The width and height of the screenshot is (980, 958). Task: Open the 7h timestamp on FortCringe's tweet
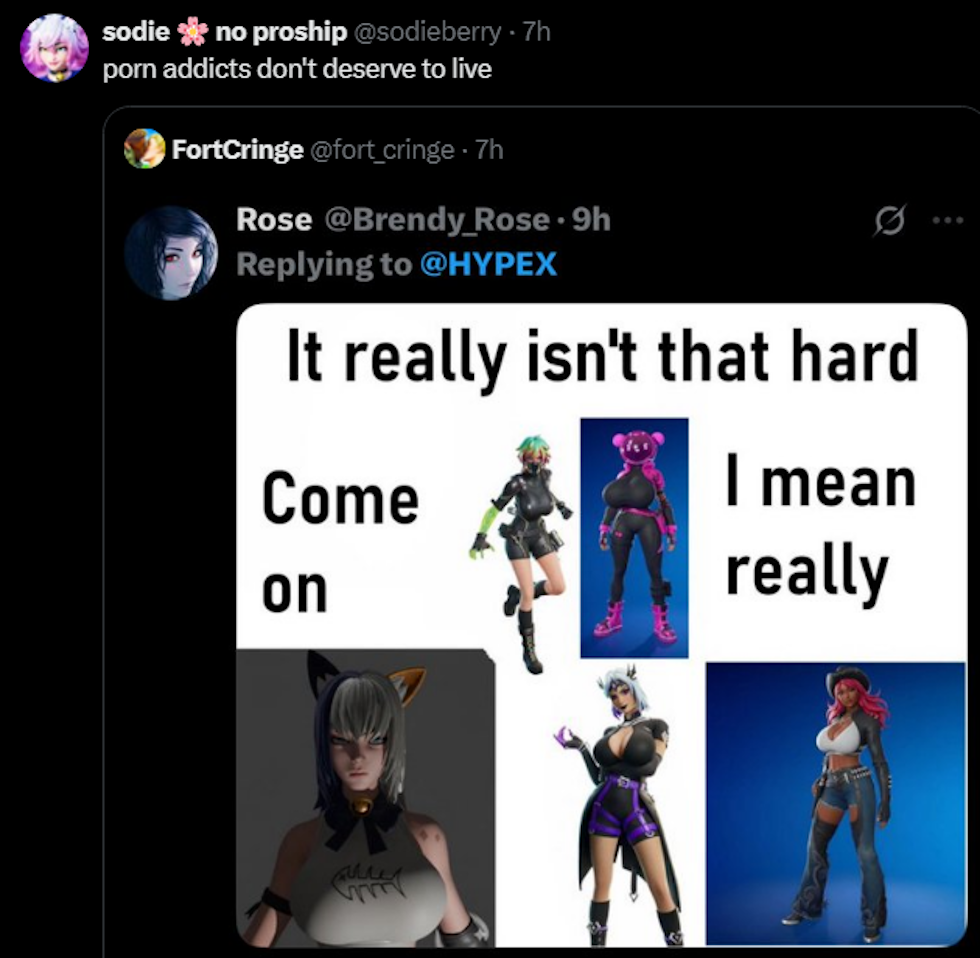(489, 149)
